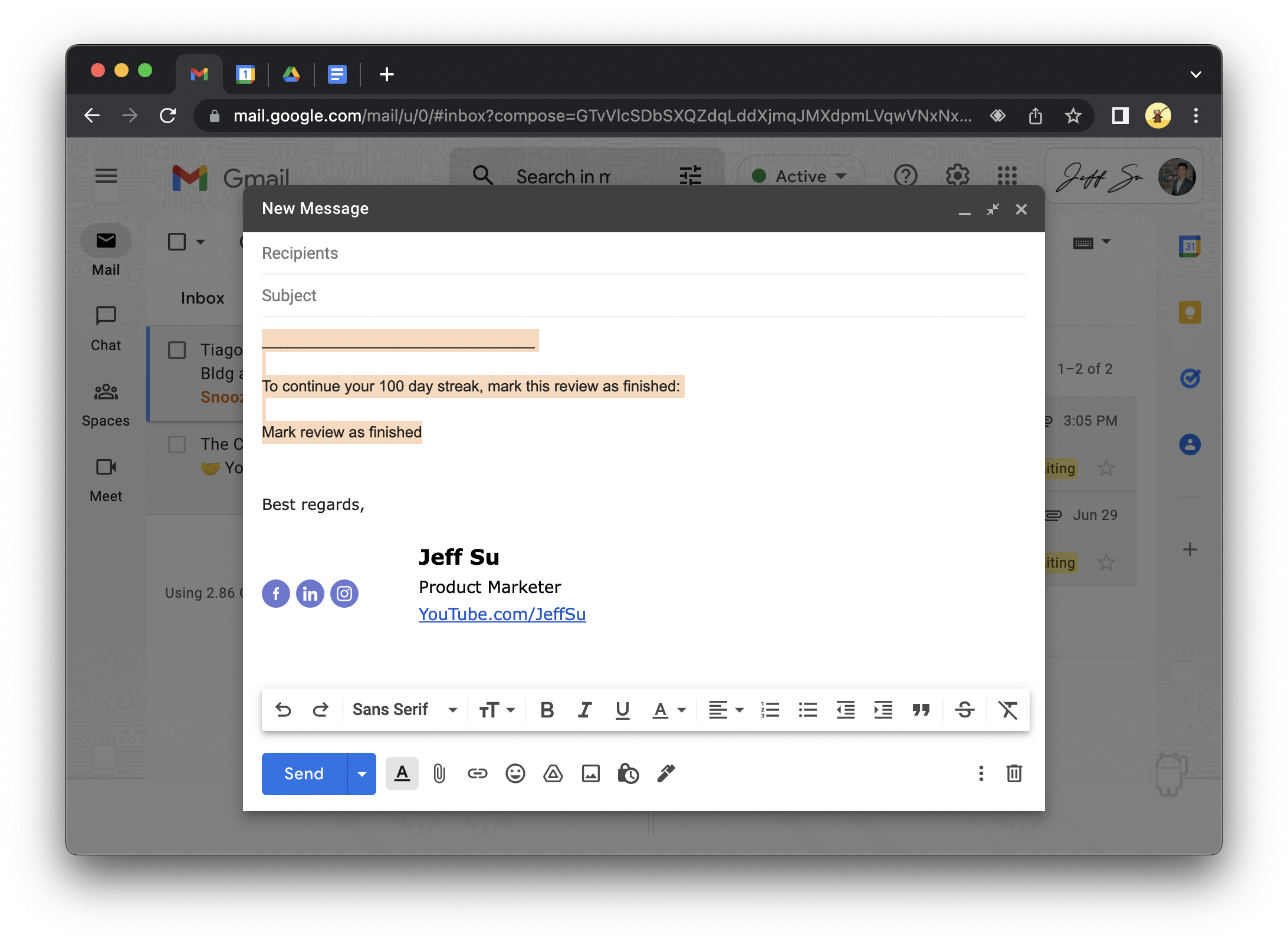1288x942 pixels.
Task: Decrease the text indent
Action: tap(846, 710)
